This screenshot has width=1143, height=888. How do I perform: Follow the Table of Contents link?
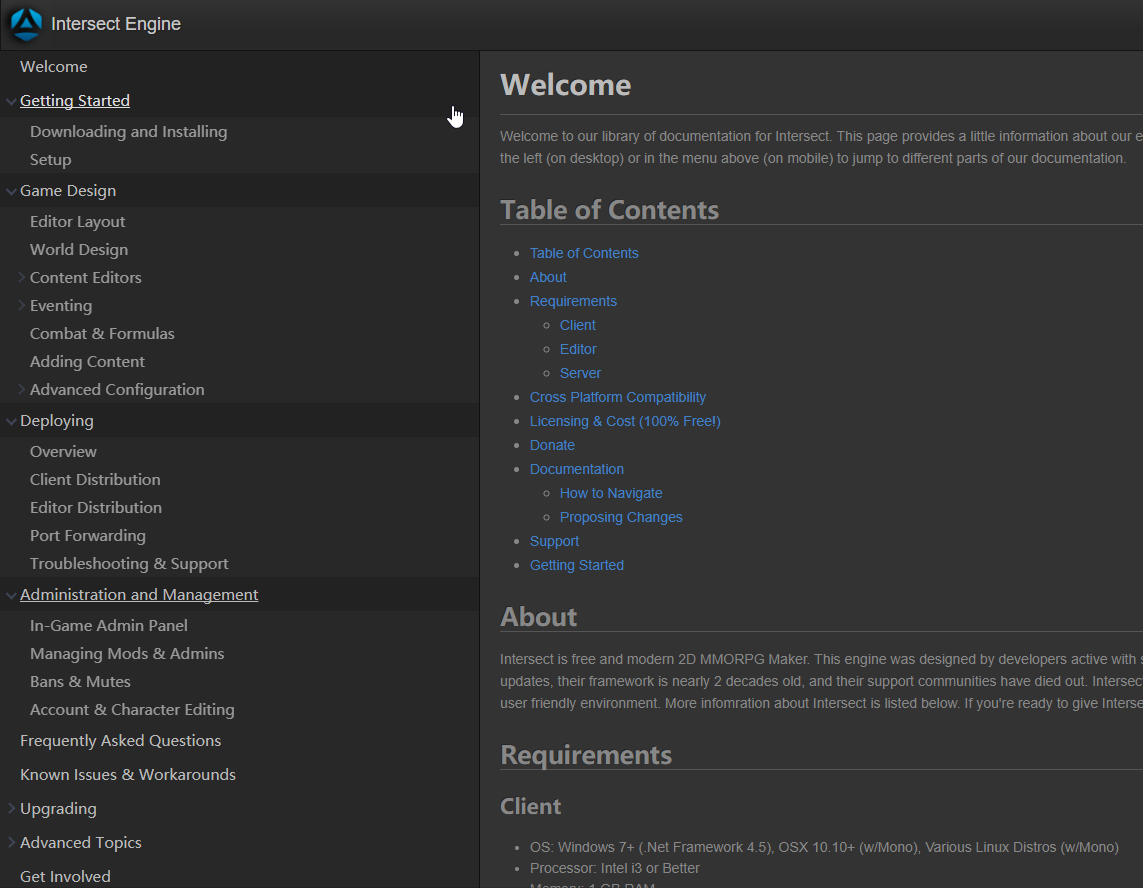(x=584, y=253)
